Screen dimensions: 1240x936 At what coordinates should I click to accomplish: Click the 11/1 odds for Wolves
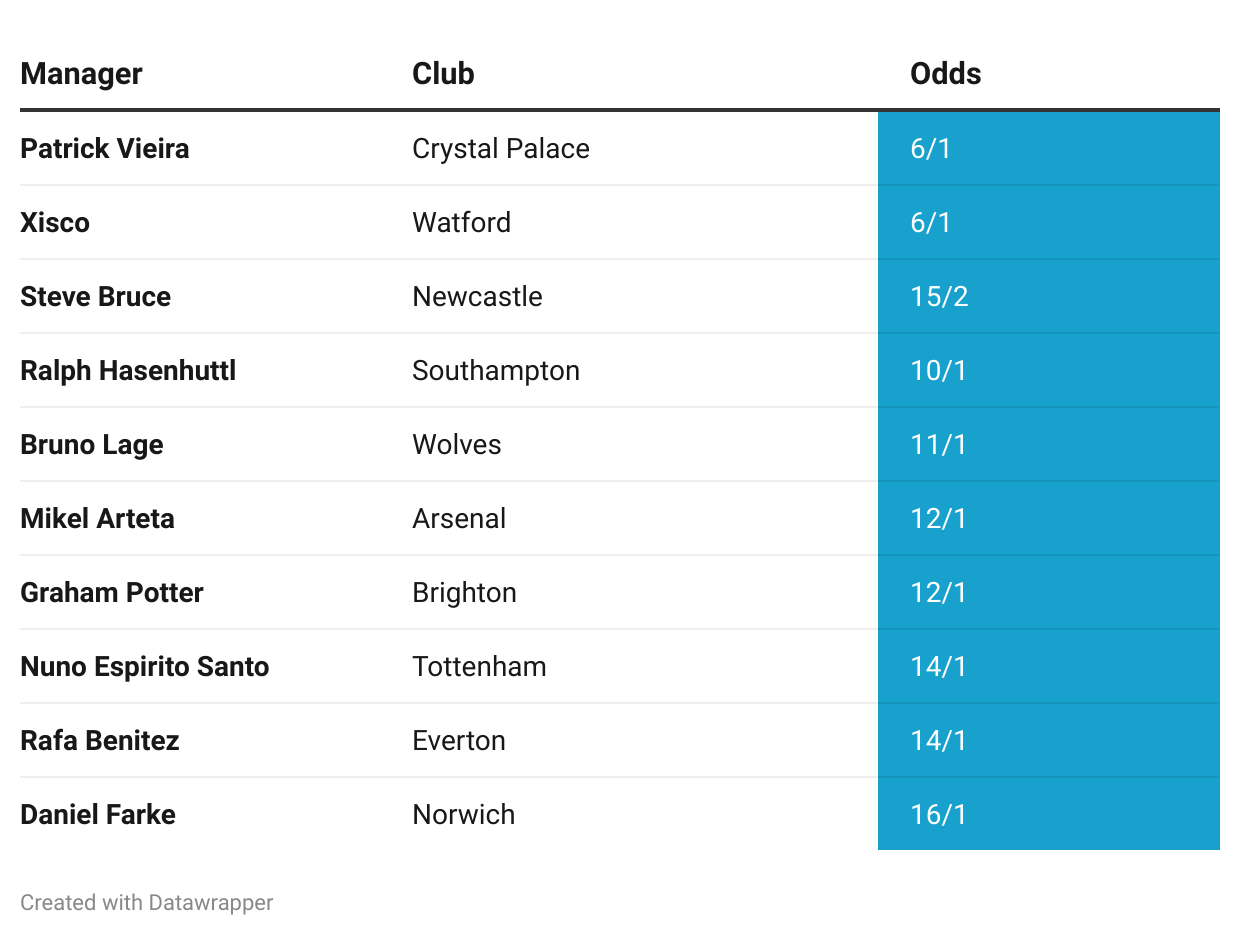(x=939, y=445)
